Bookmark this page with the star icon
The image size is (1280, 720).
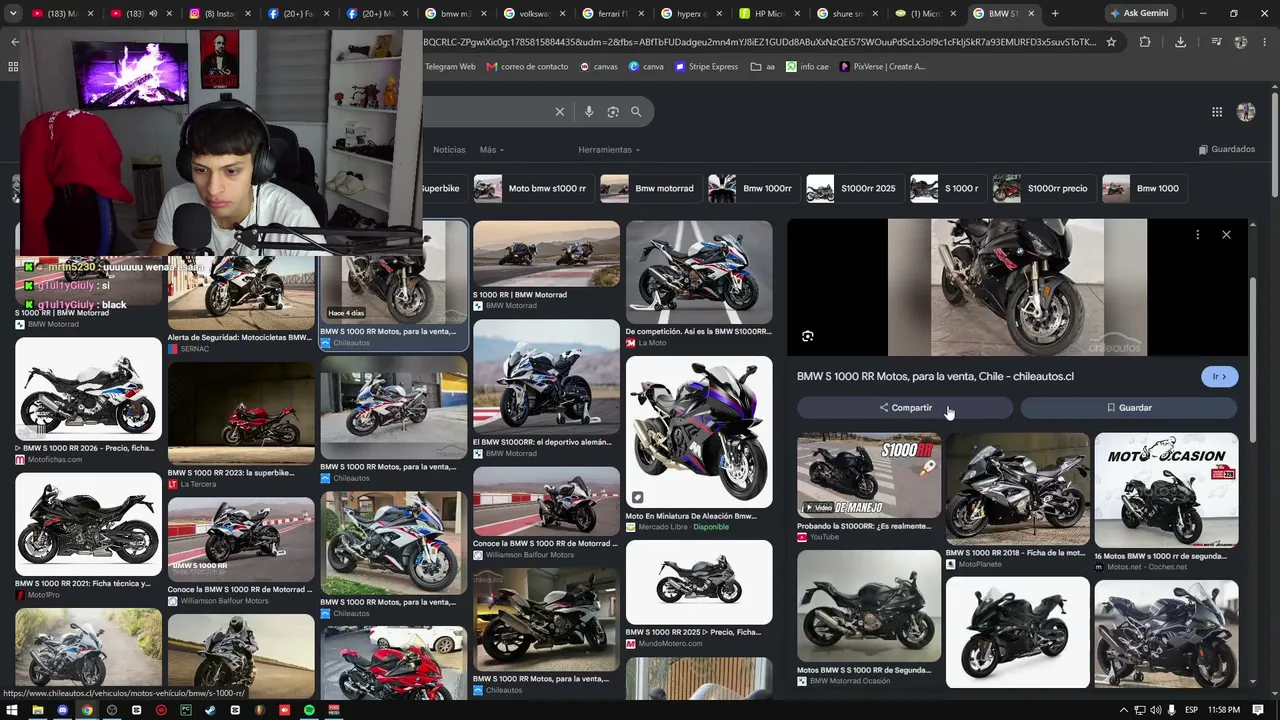[x=1111, y=42]
